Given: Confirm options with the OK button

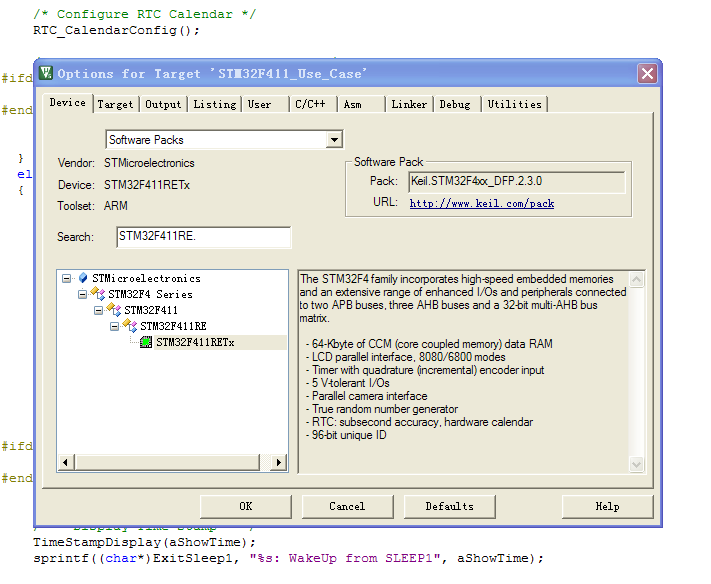Looking at the screenshot, I should 246,506.
